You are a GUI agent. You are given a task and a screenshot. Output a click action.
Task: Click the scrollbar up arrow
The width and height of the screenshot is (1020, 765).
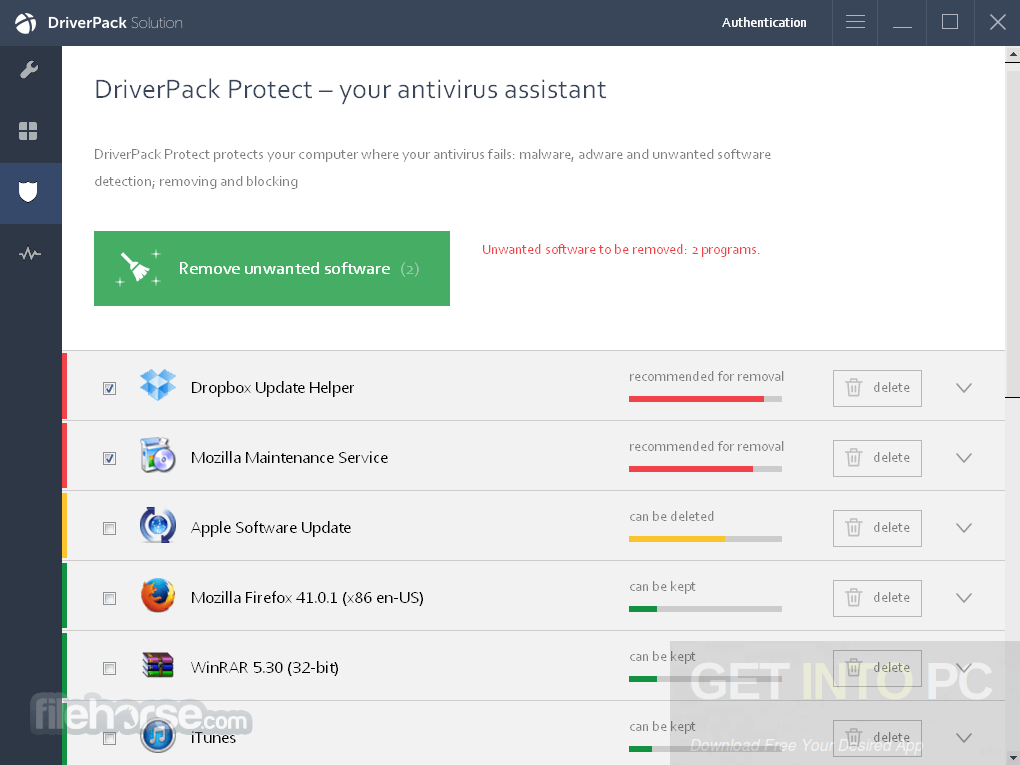coord(1012,56)
